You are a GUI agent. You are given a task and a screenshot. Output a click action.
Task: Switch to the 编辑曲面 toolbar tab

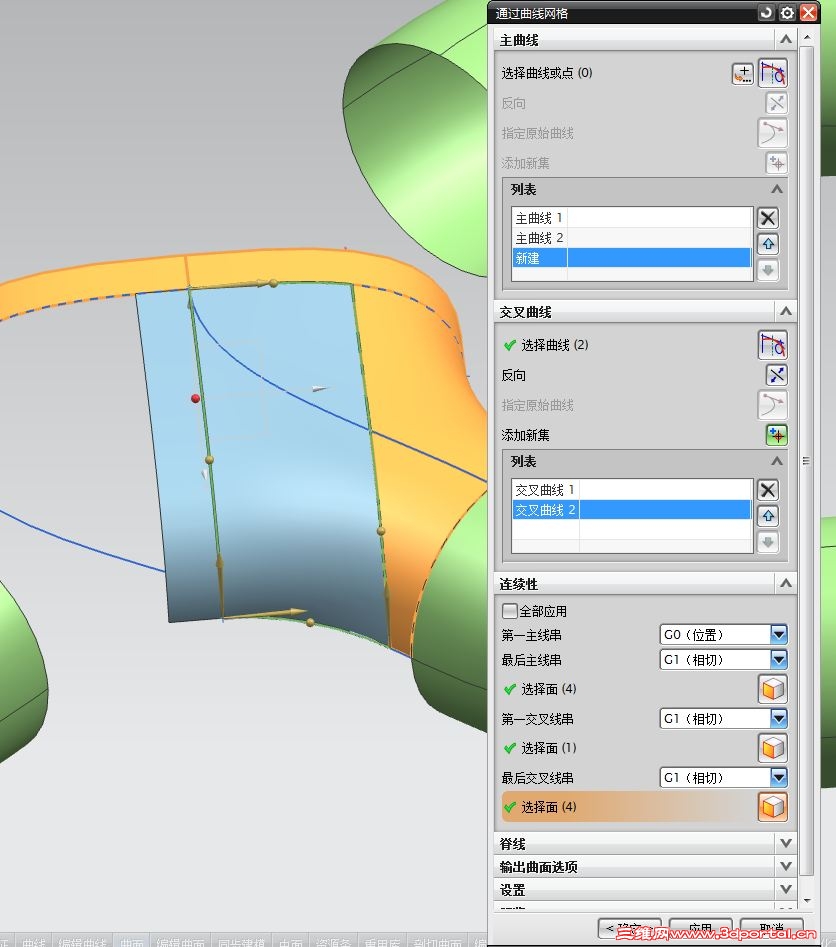pyautogui.click(x=181, y=942)
